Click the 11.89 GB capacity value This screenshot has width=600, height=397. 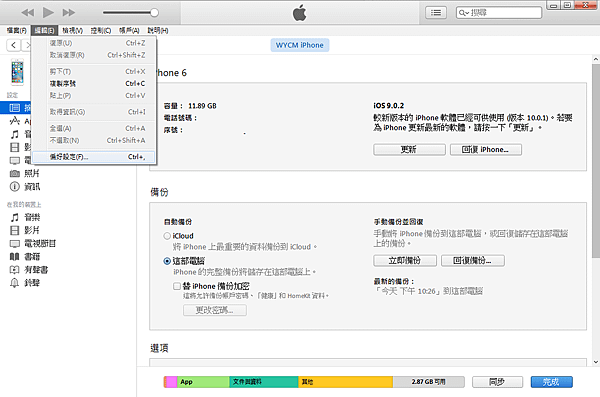[202, 106]
